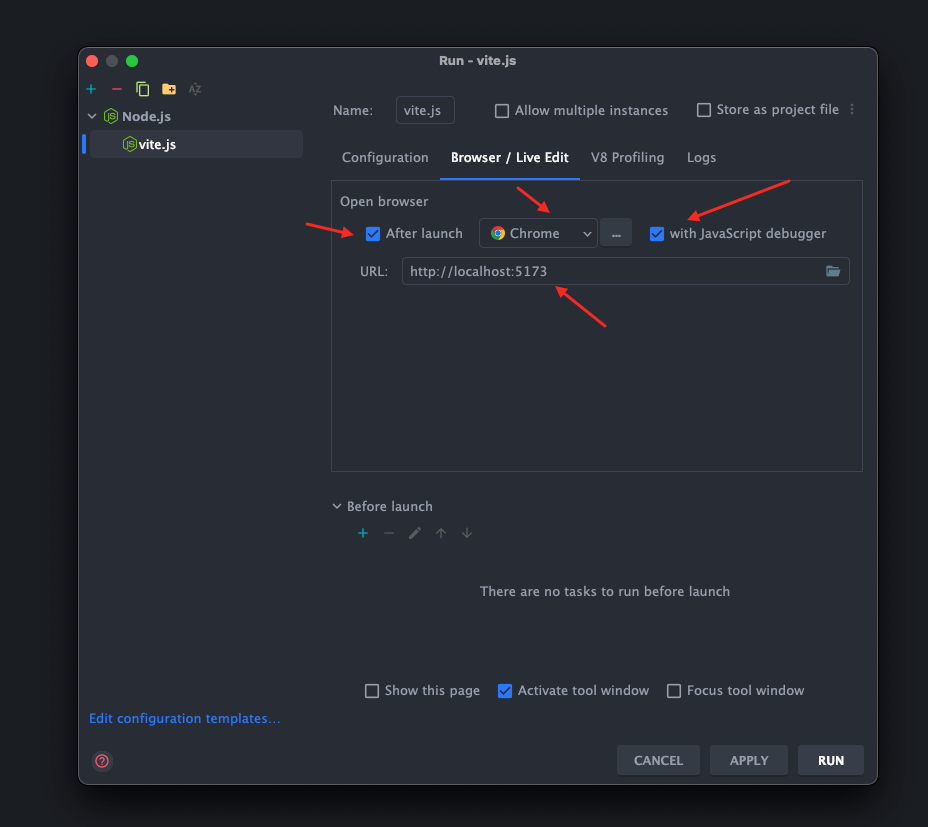The height and width of the screenshot is (827, 928).
Task: Click the Copy Configuration icon
Action: [x=142, y=89]
